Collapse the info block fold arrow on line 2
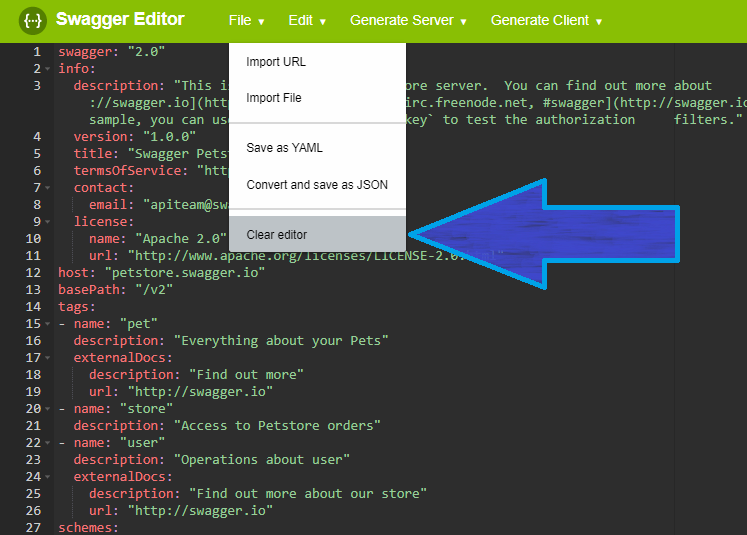747x535 pixels. click(x=48, y=69)
